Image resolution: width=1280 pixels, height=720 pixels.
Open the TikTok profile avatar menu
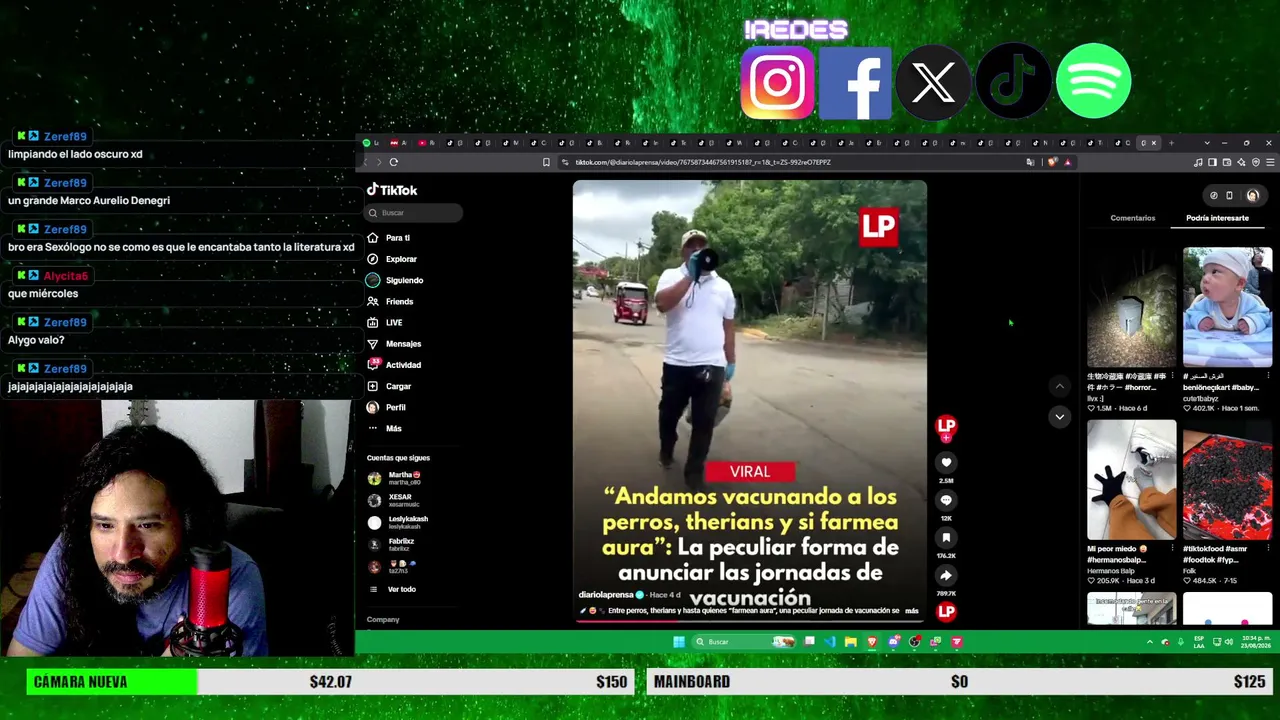[x=1253, y=195]
